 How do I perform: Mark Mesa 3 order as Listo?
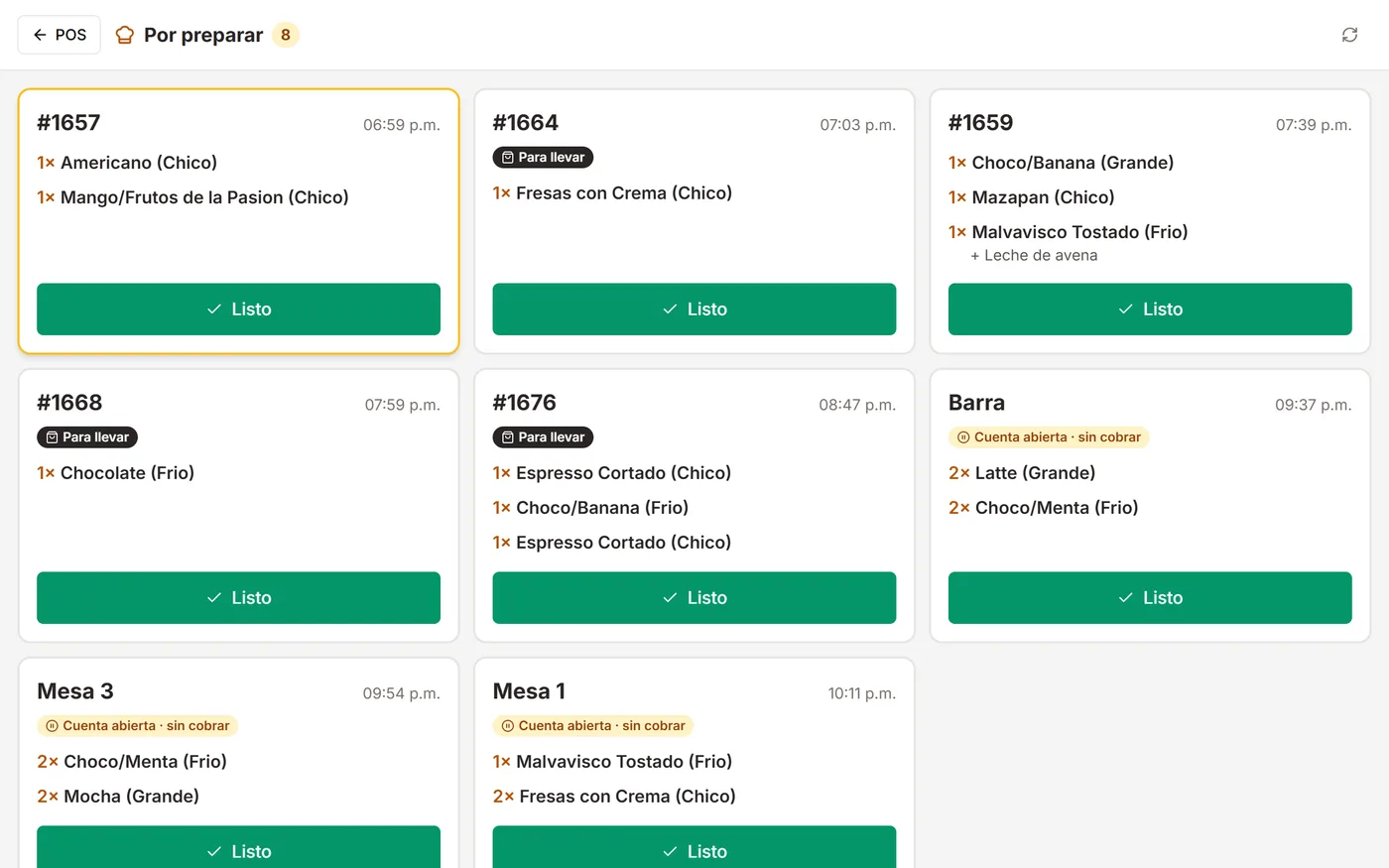(238, 847)
